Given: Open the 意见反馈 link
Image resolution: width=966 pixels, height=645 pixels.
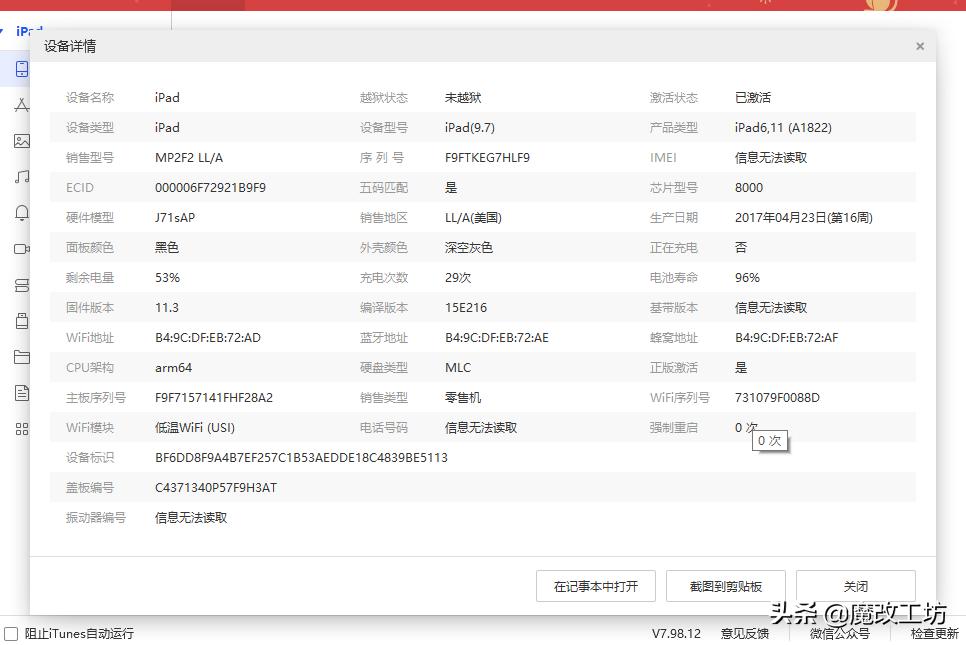Looking at the screenshot, I should pyautogui.click(x=745, y=633).
